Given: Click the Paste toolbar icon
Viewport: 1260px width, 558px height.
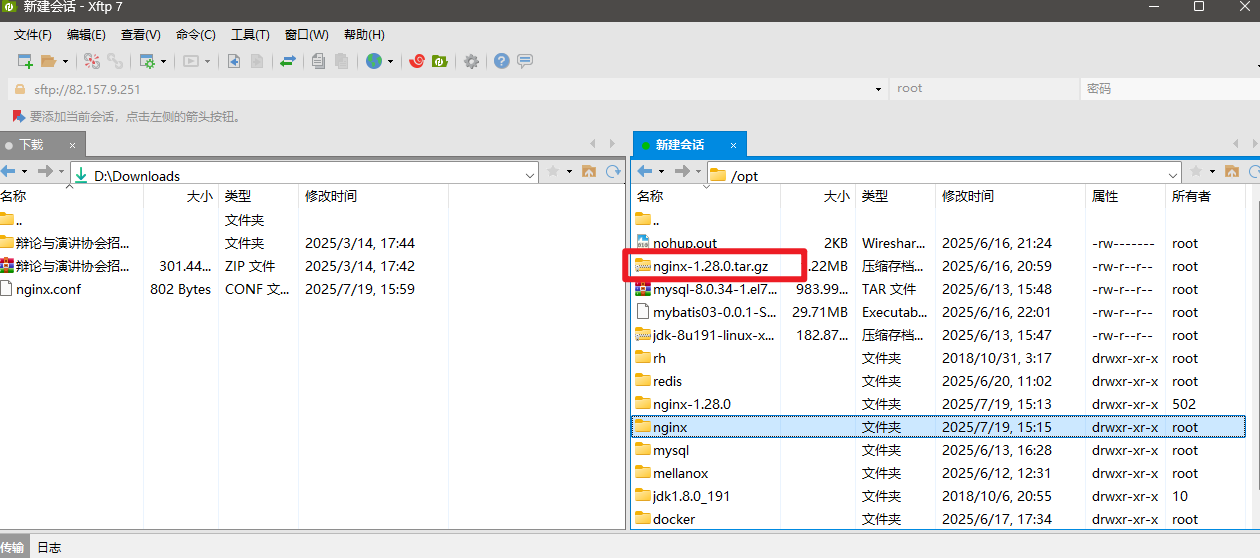Looking at the screenshot, I should (x=342, y=61).
